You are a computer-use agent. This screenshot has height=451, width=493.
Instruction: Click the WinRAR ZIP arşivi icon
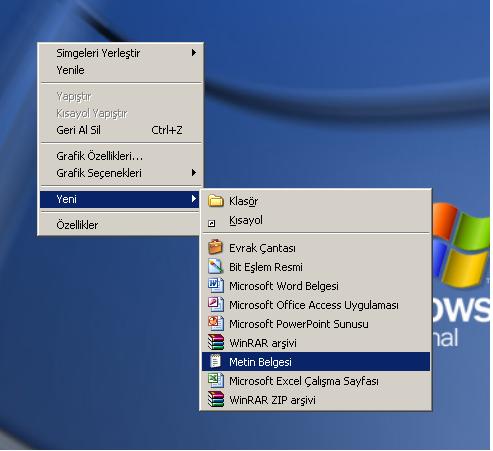click(215, 399)
